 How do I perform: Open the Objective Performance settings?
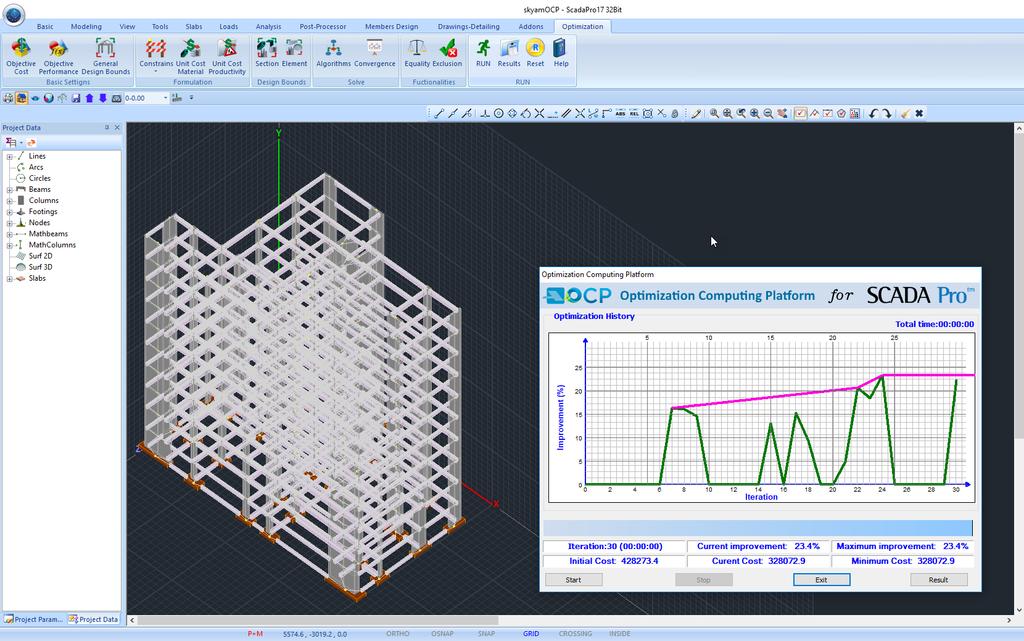point(58,56)
